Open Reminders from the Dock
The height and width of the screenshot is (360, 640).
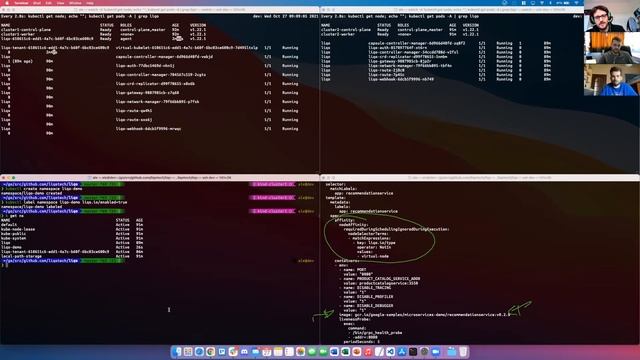[x=289, y=351]
